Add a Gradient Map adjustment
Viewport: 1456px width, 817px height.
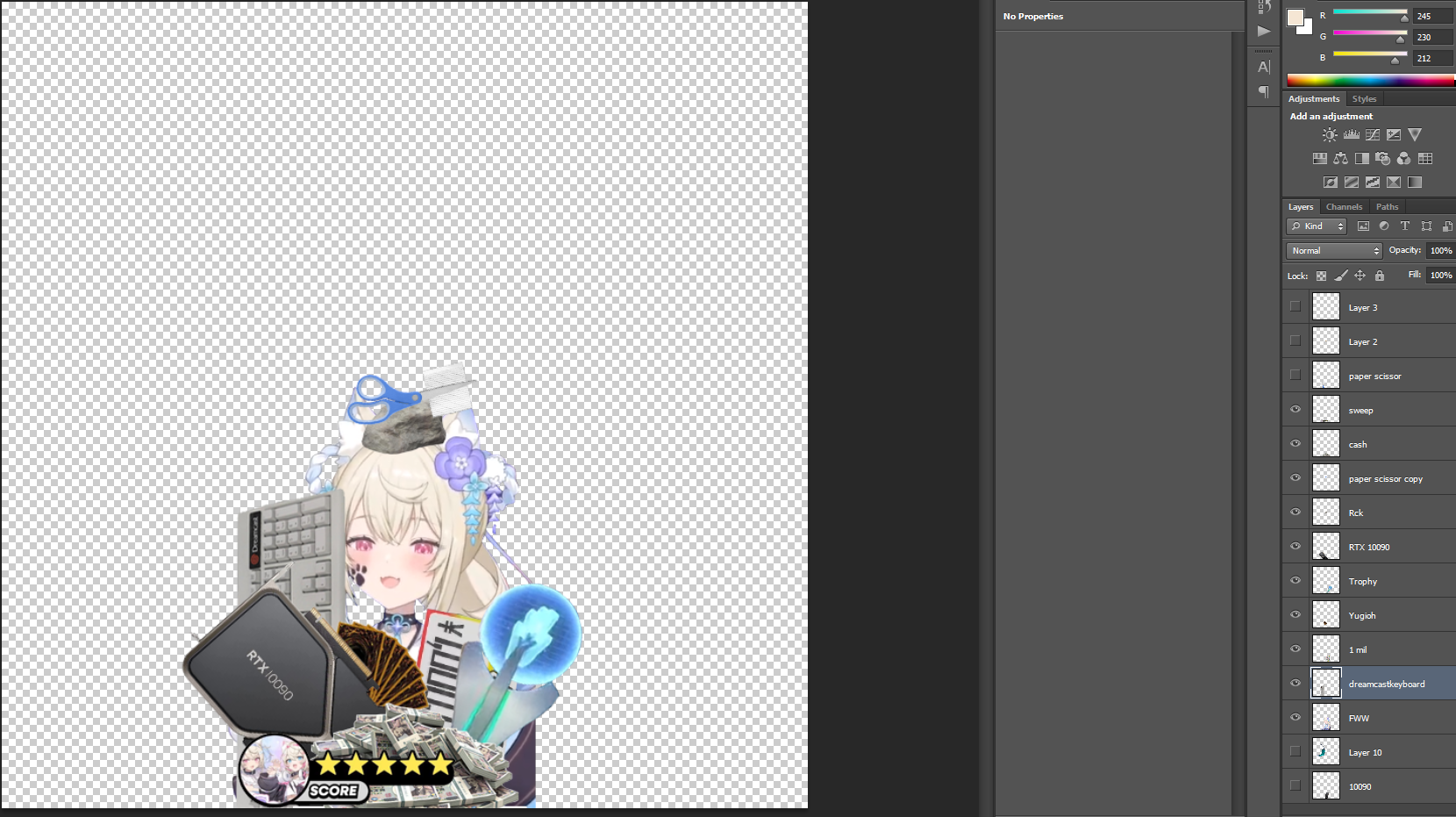[1415, 183]
